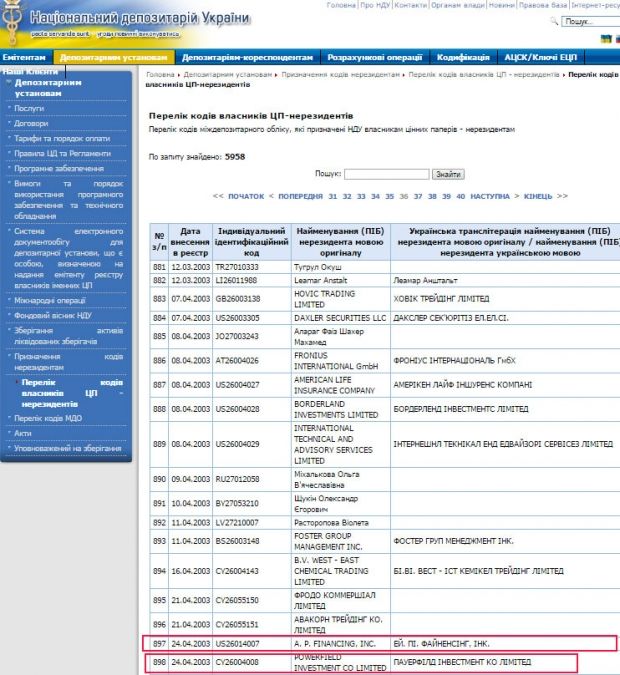Go to page 37 in pagination
620x675 pixels.
(x=418, y=196)
